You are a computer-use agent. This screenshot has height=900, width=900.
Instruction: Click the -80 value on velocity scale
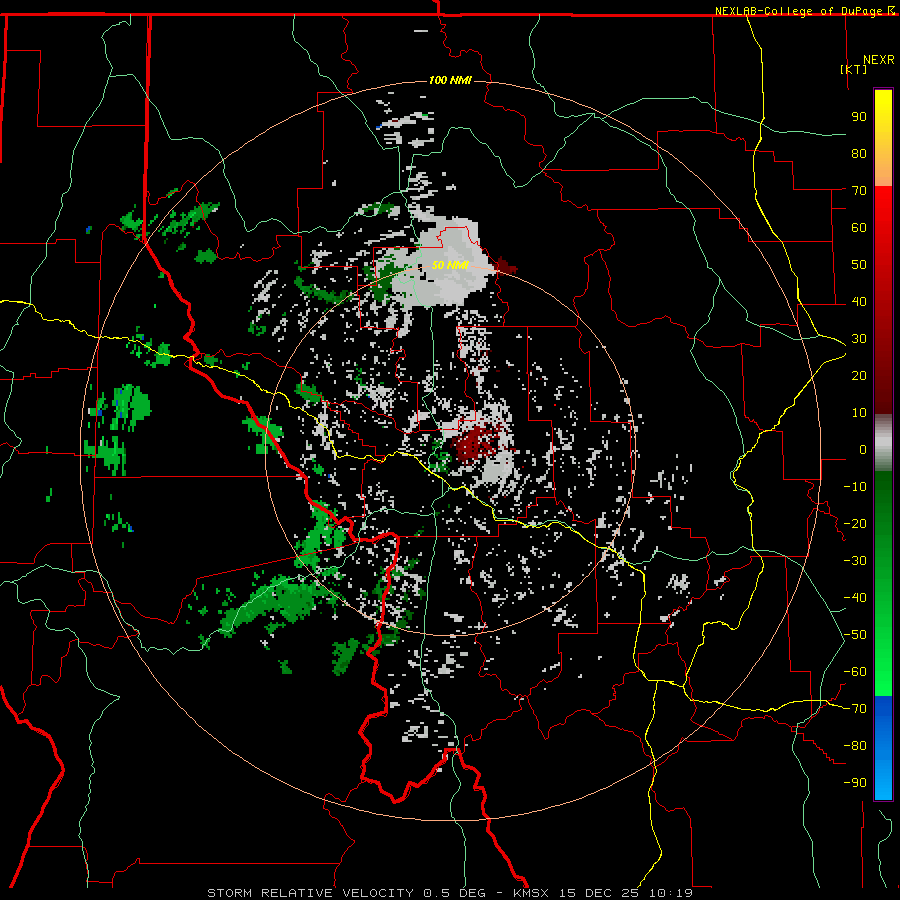(855, 746)
